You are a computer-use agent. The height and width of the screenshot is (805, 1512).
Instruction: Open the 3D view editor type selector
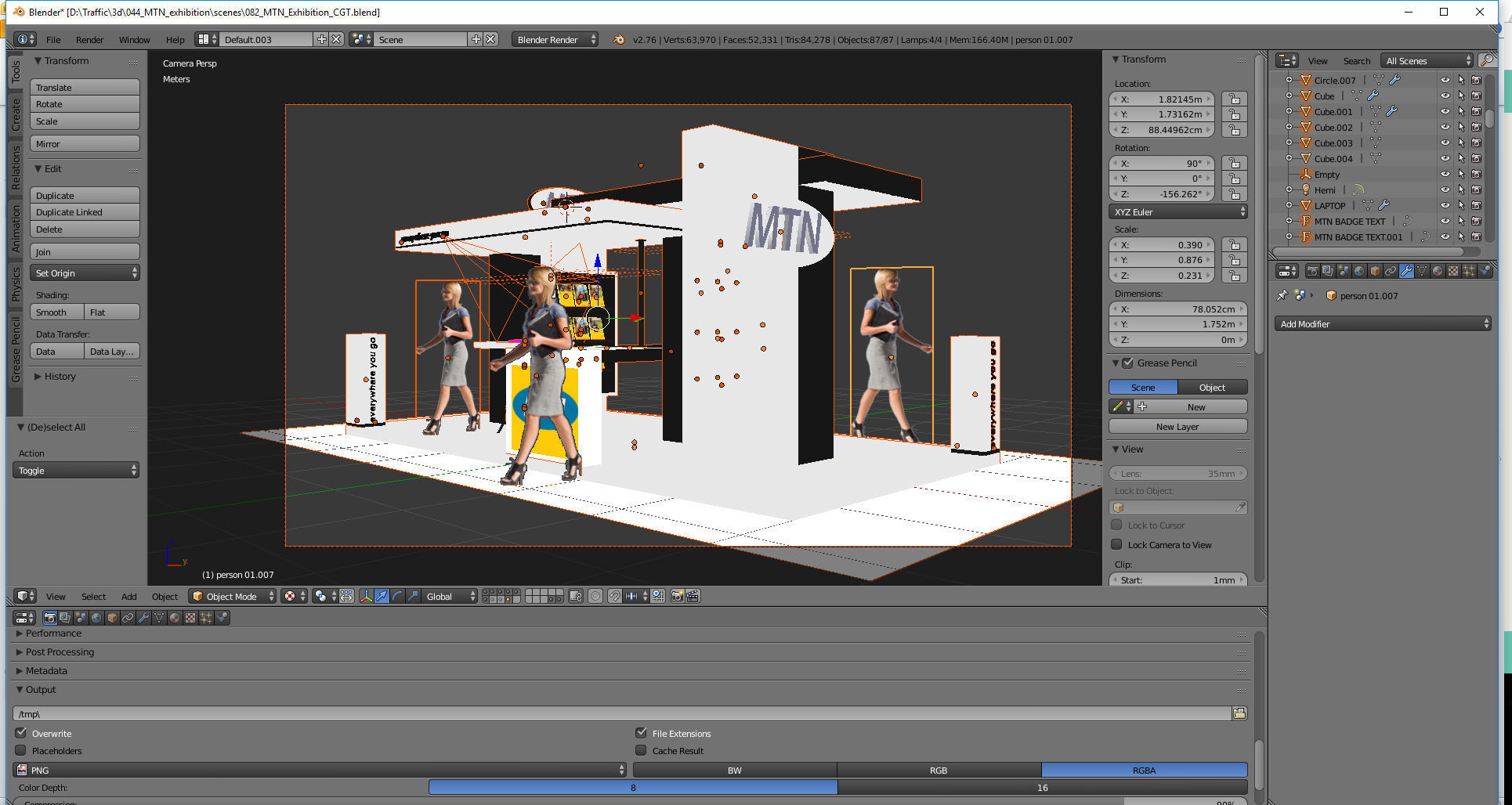[x=25, y=596]
